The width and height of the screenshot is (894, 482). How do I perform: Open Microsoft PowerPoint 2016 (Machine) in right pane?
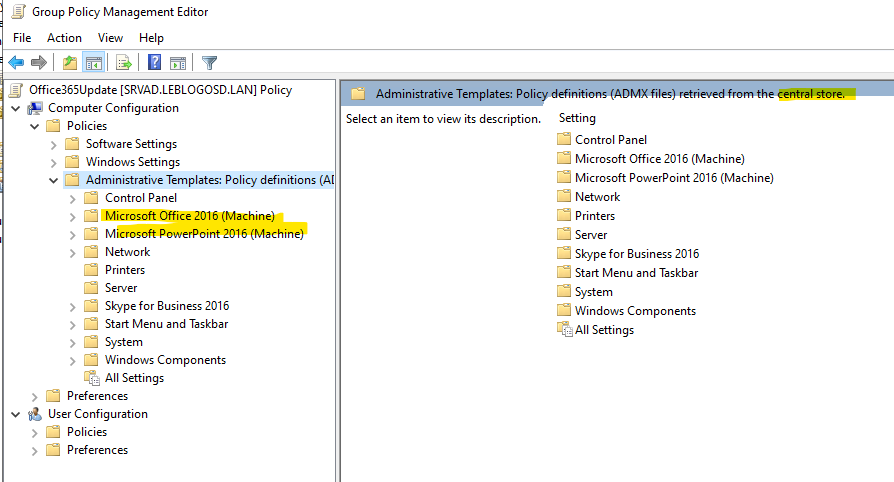tap(674, 177)
